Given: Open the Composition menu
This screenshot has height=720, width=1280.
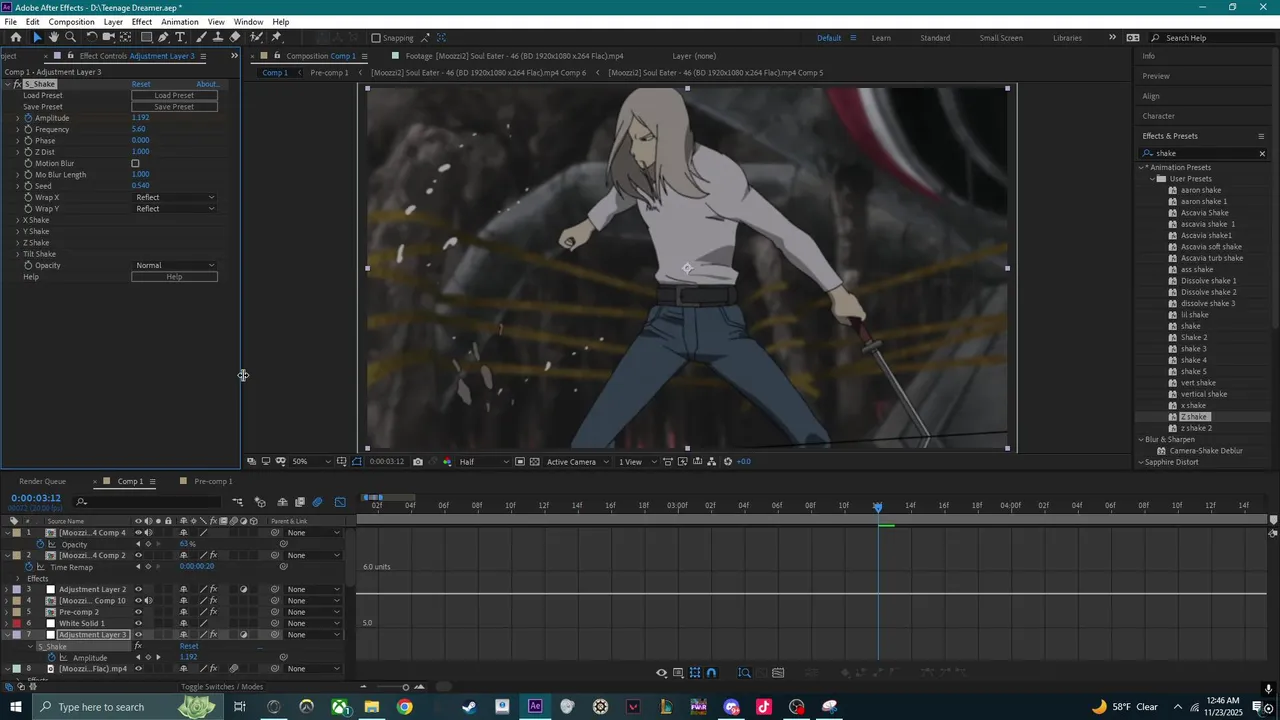Looking at the screenshot, I should (x=71, y=22).
